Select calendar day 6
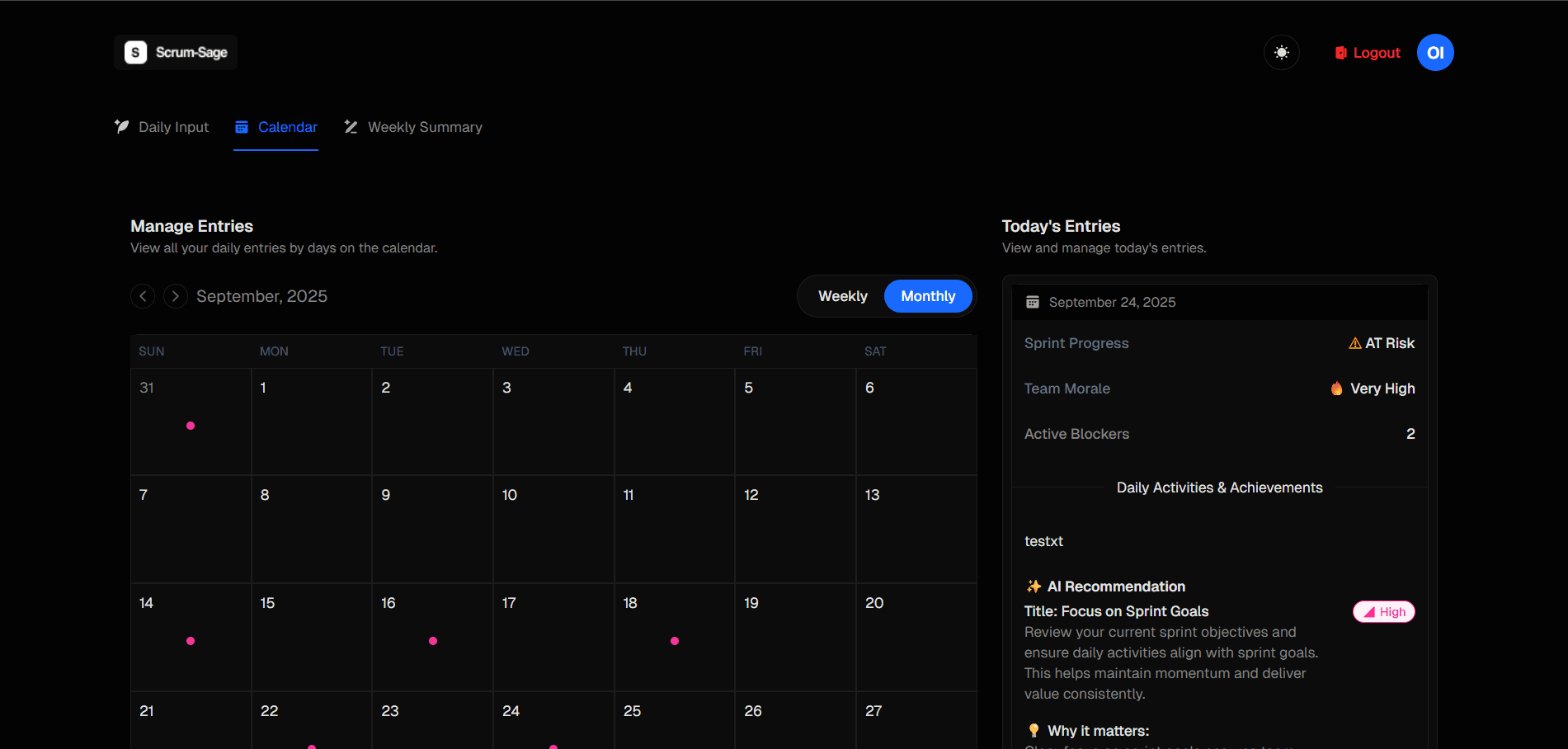The width and height of the screenshot is (1568, 749). (x=916, y=422)
